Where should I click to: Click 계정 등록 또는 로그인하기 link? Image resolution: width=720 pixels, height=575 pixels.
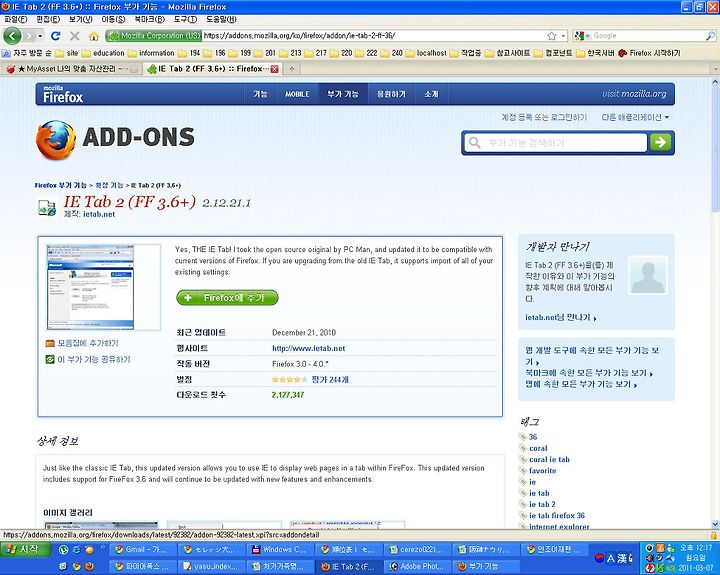coord(544,118)
